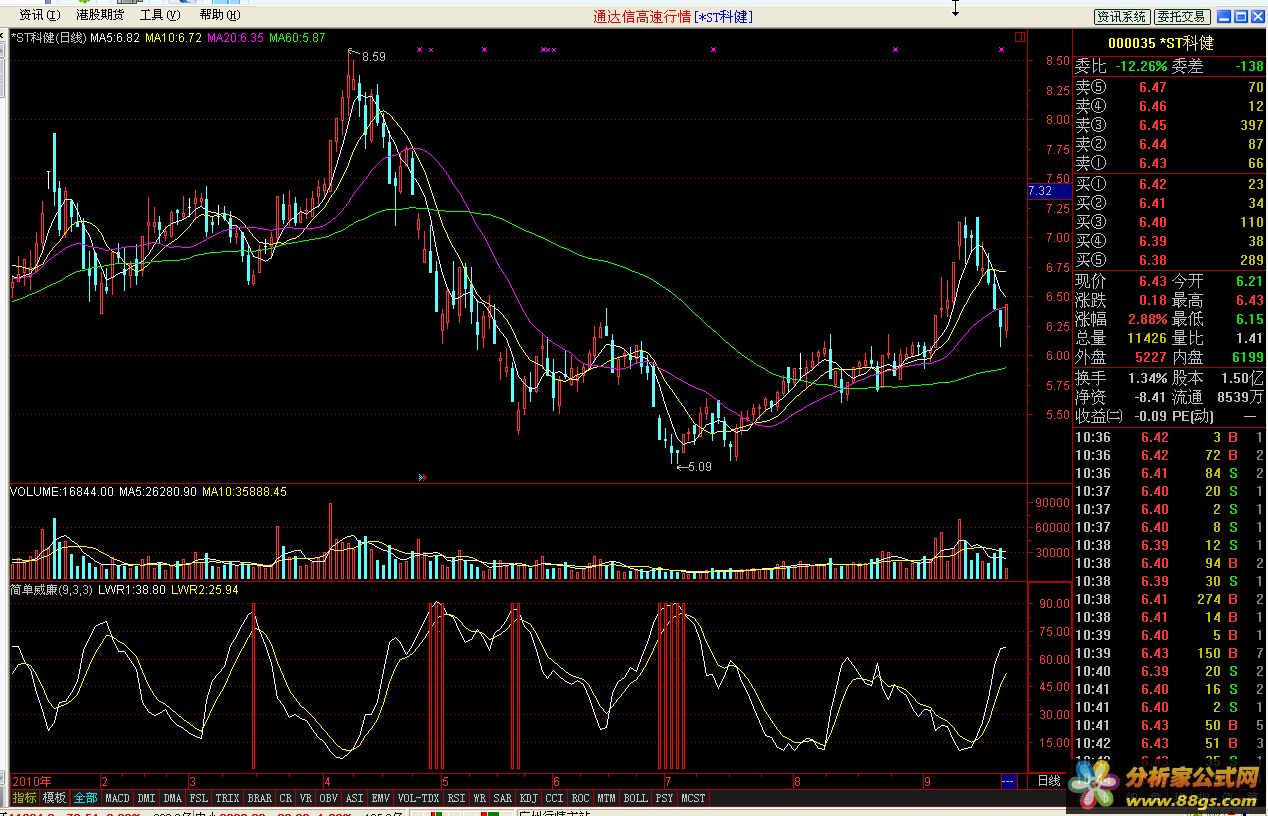The width and height of the screenshot is (1268, 816).
Task: Click the LWR2:25.94 value label
Action: tap(205, 590)
